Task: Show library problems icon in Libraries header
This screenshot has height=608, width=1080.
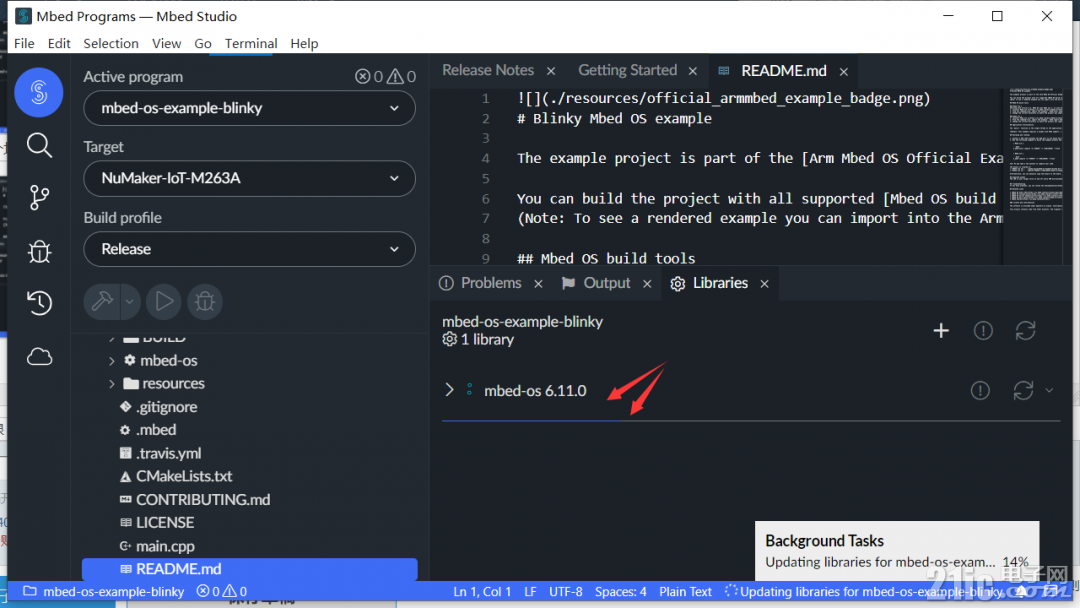Action: pyautogui.click(x=983, y=331)
